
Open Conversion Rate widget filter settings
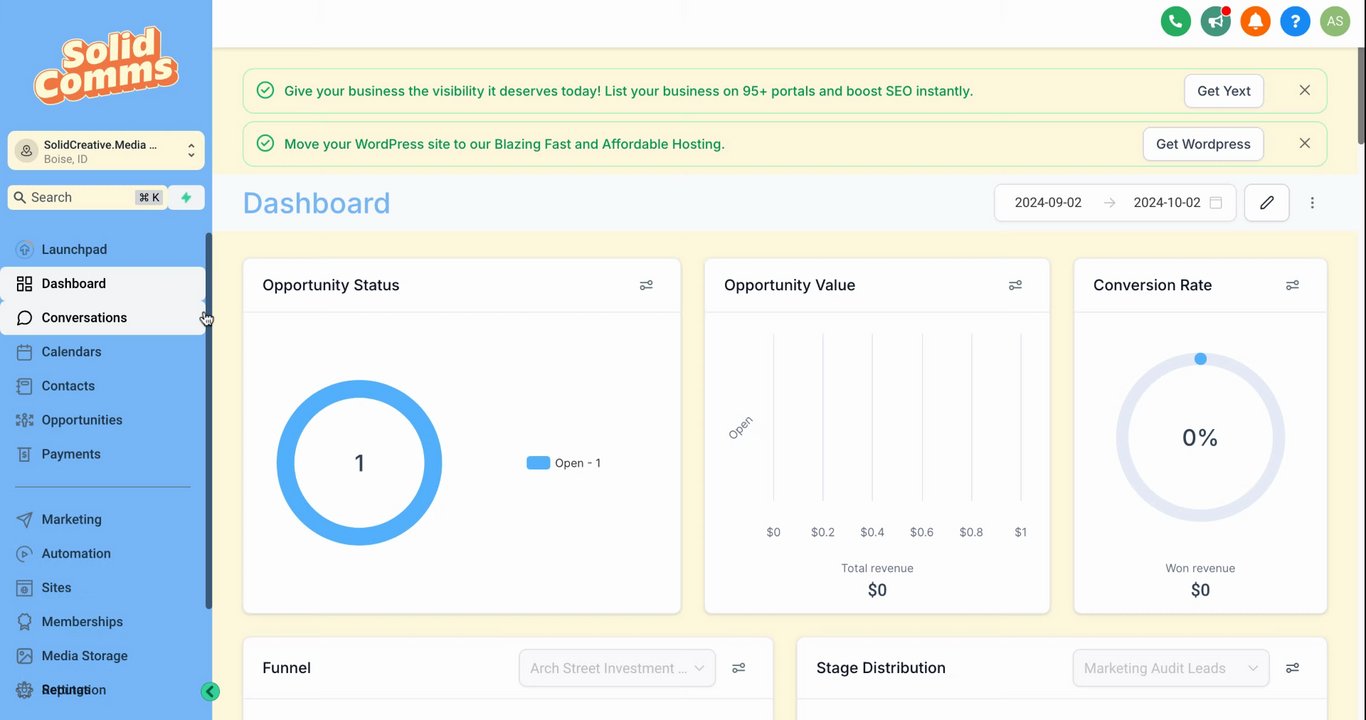coord(1292,285)
